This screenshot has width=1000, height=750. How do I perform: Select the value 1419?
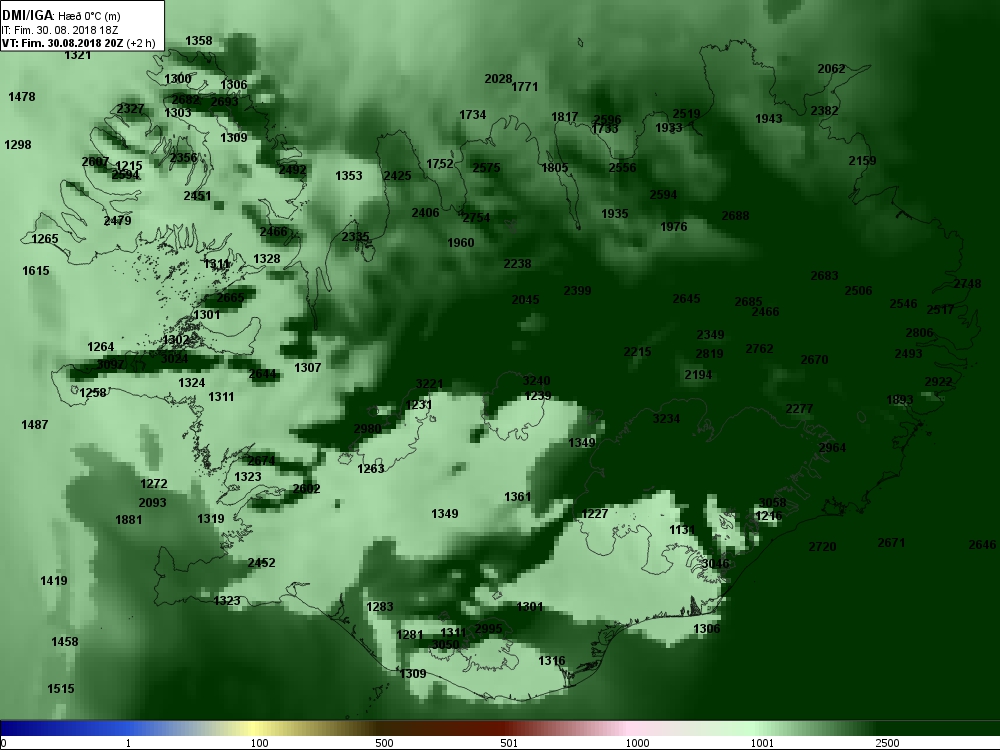click(54, 580)
